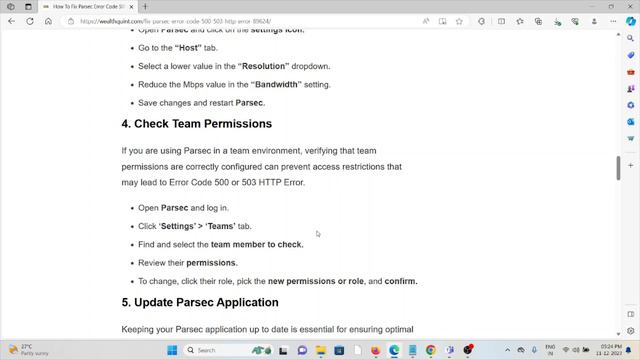Open Tab actions menu
640x360 pixels.
(28, 7)
